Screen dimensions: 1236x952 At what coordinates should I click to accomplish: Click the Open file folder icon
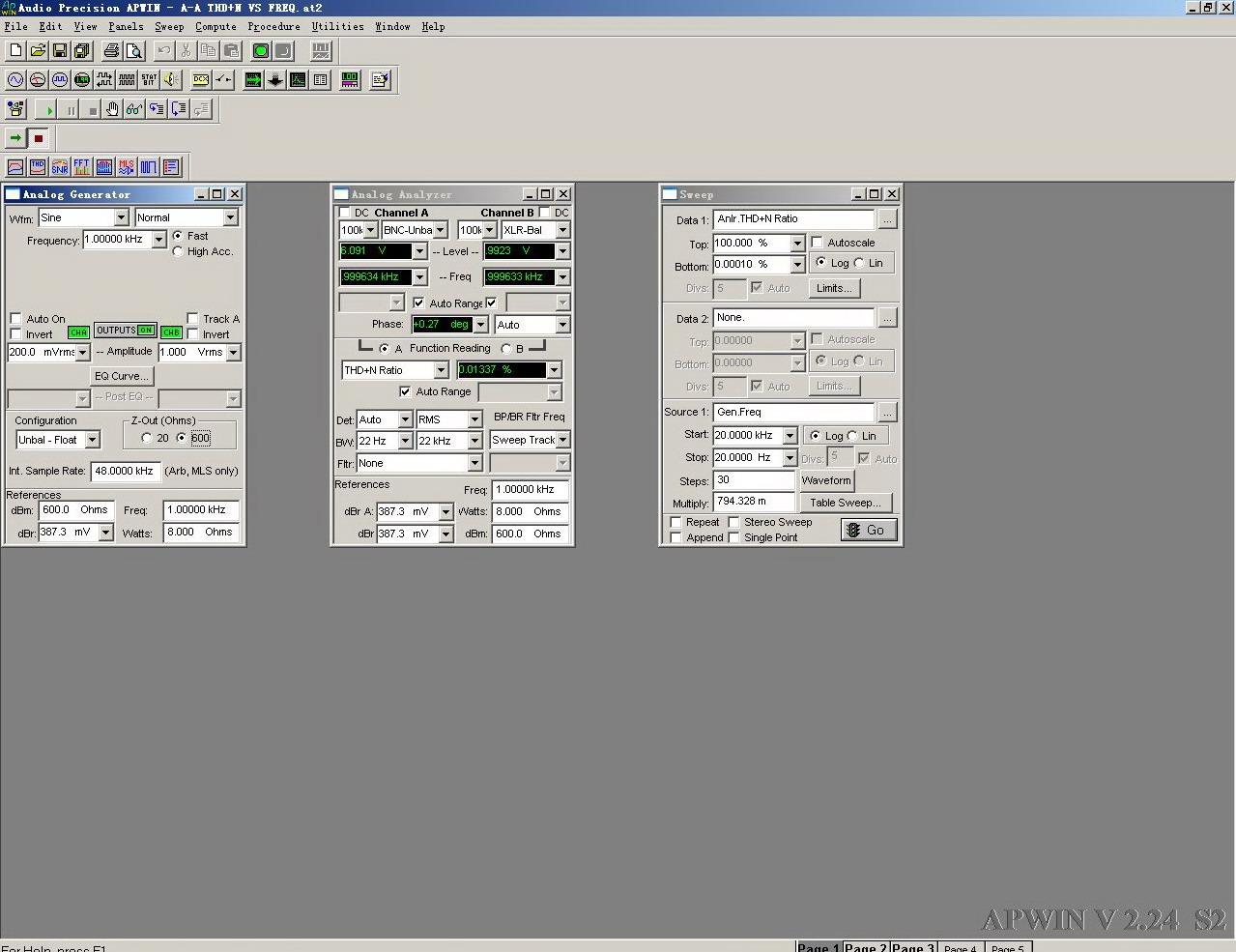tap(38, 51)
